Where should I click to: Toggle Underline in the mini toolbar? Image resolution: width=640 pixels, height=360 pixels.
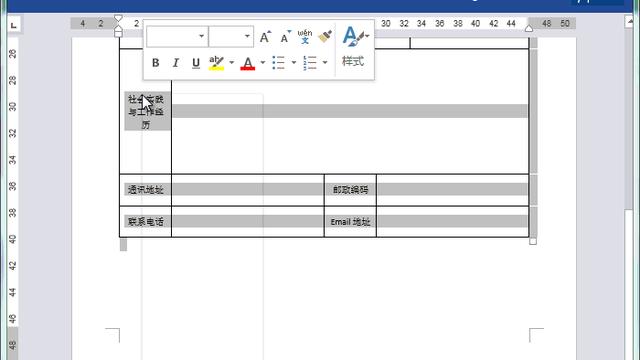[x=196, y=63]
